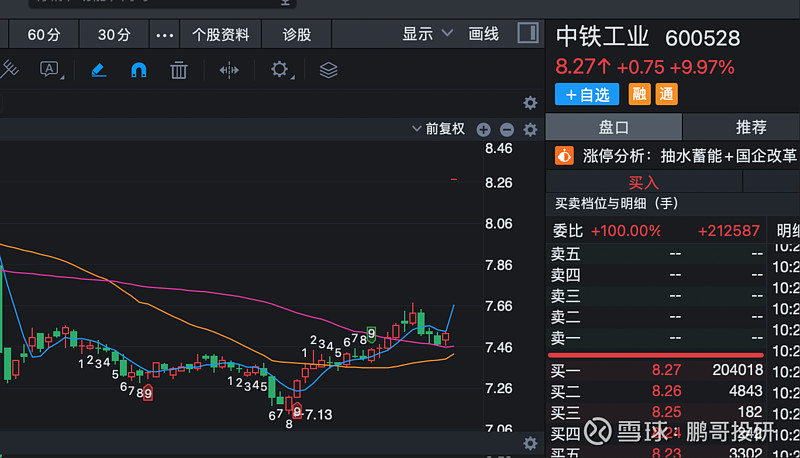Select the blue highlighter drawing tool
This screenshot has width=800, height=458.
98,70
